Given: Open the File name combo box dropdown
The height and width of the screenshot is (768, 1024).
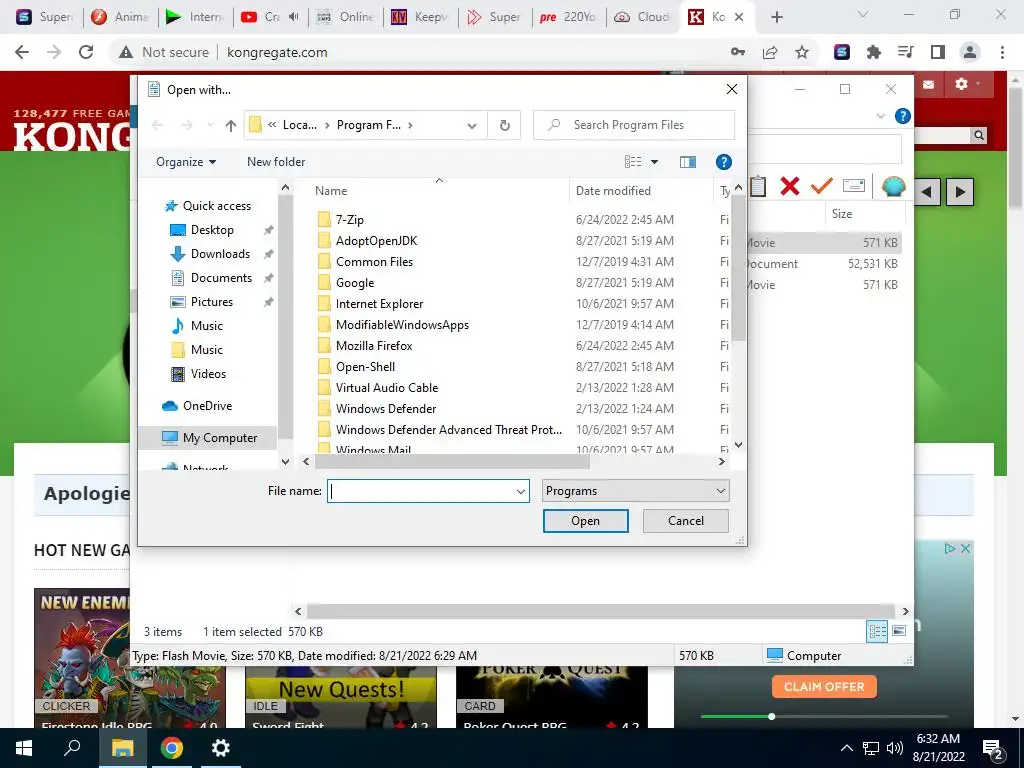Looking at the screenshot, I should (520, 491).
